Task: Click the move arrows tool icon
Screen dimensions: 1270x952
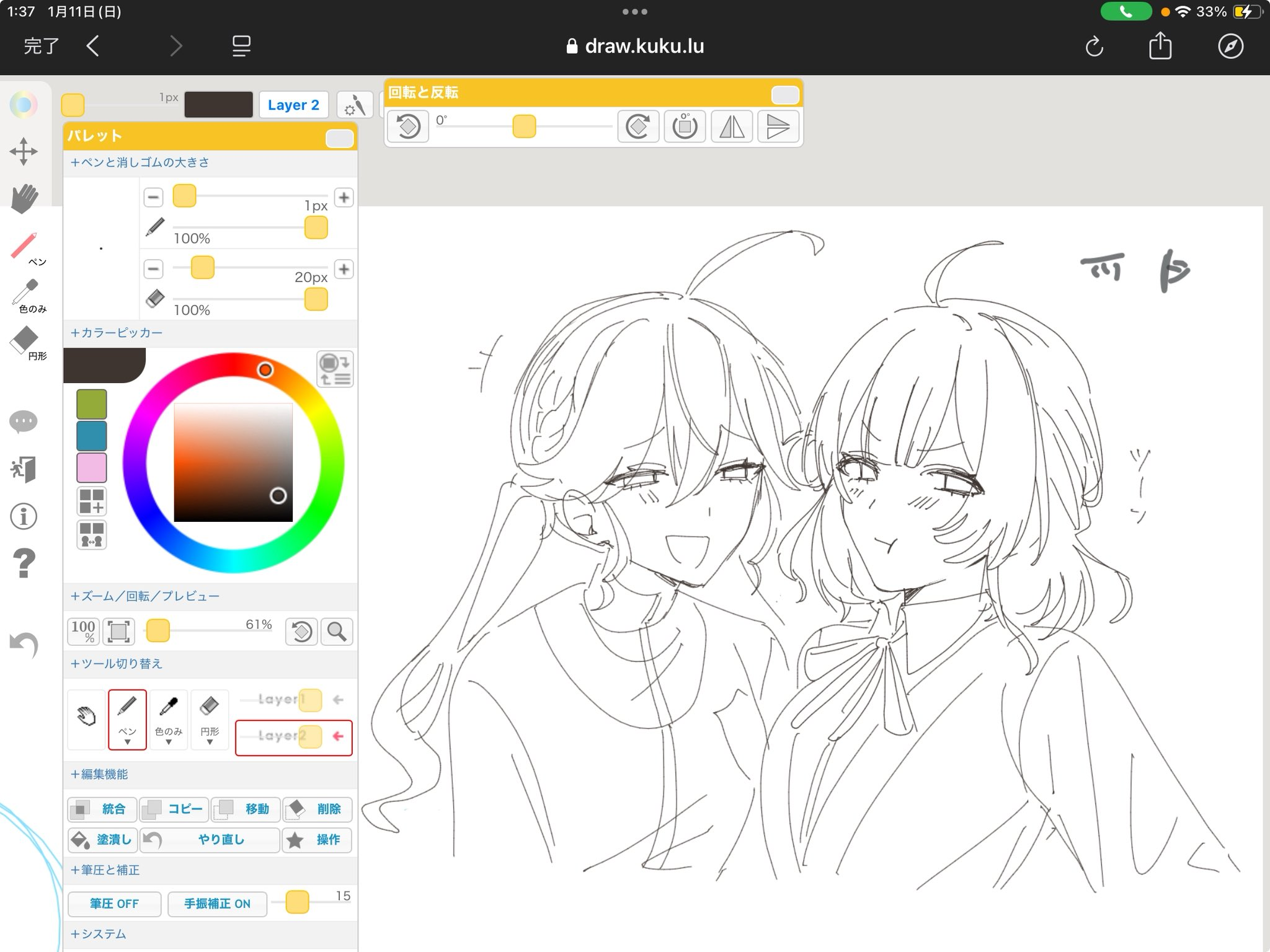Action: click(24, 151)
